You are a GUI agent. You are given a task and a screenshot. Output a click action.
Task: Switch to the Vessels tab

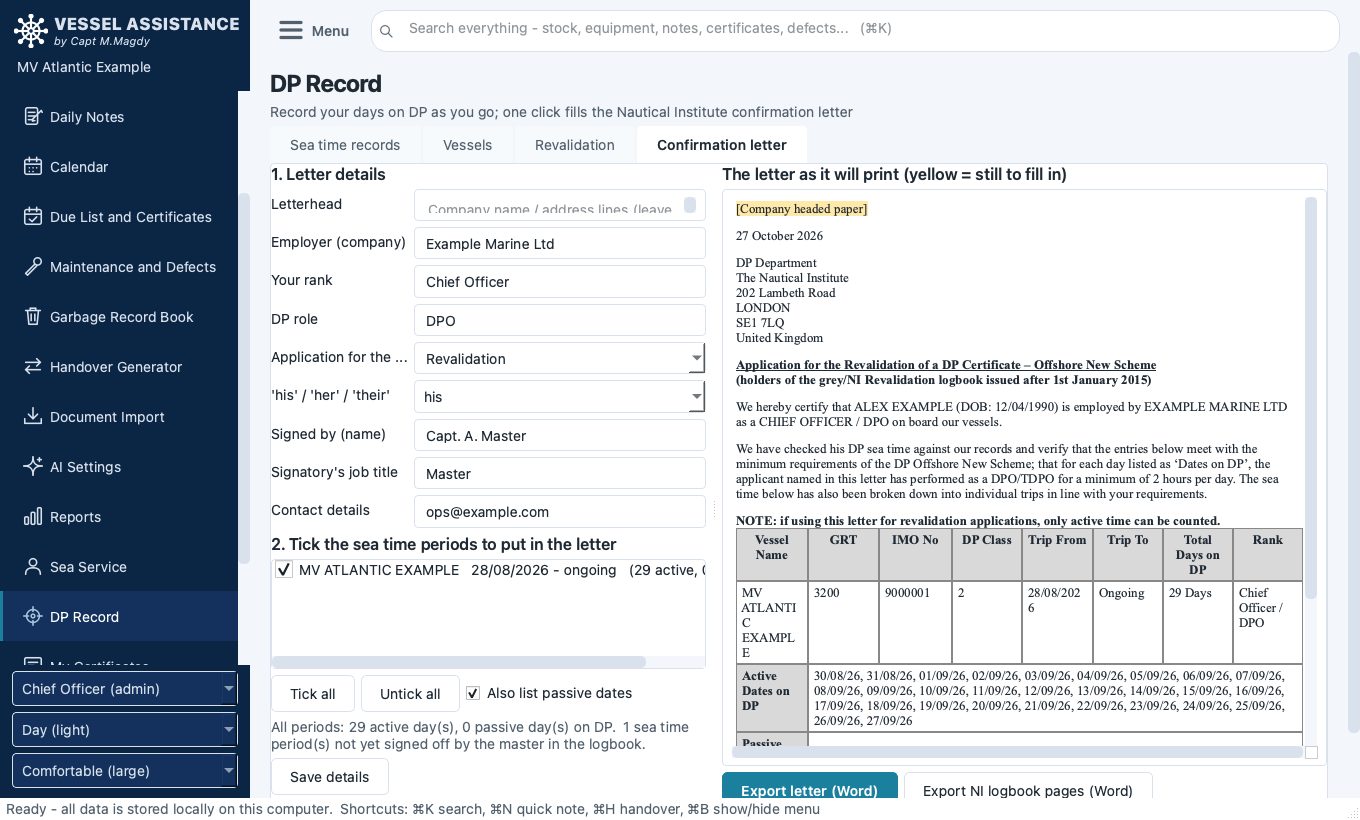click(467, 145)
